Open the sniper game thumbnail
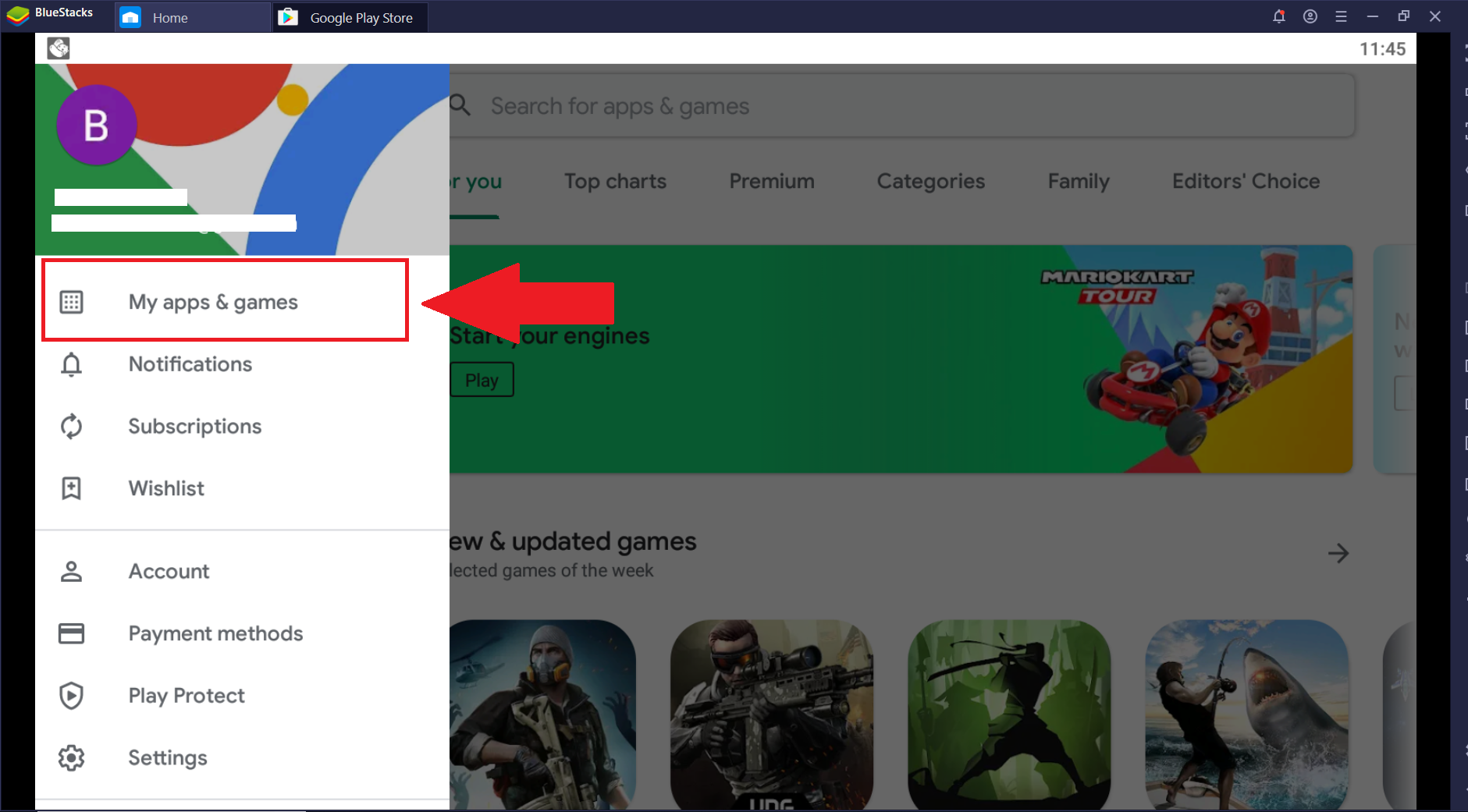 coord(772,714)
